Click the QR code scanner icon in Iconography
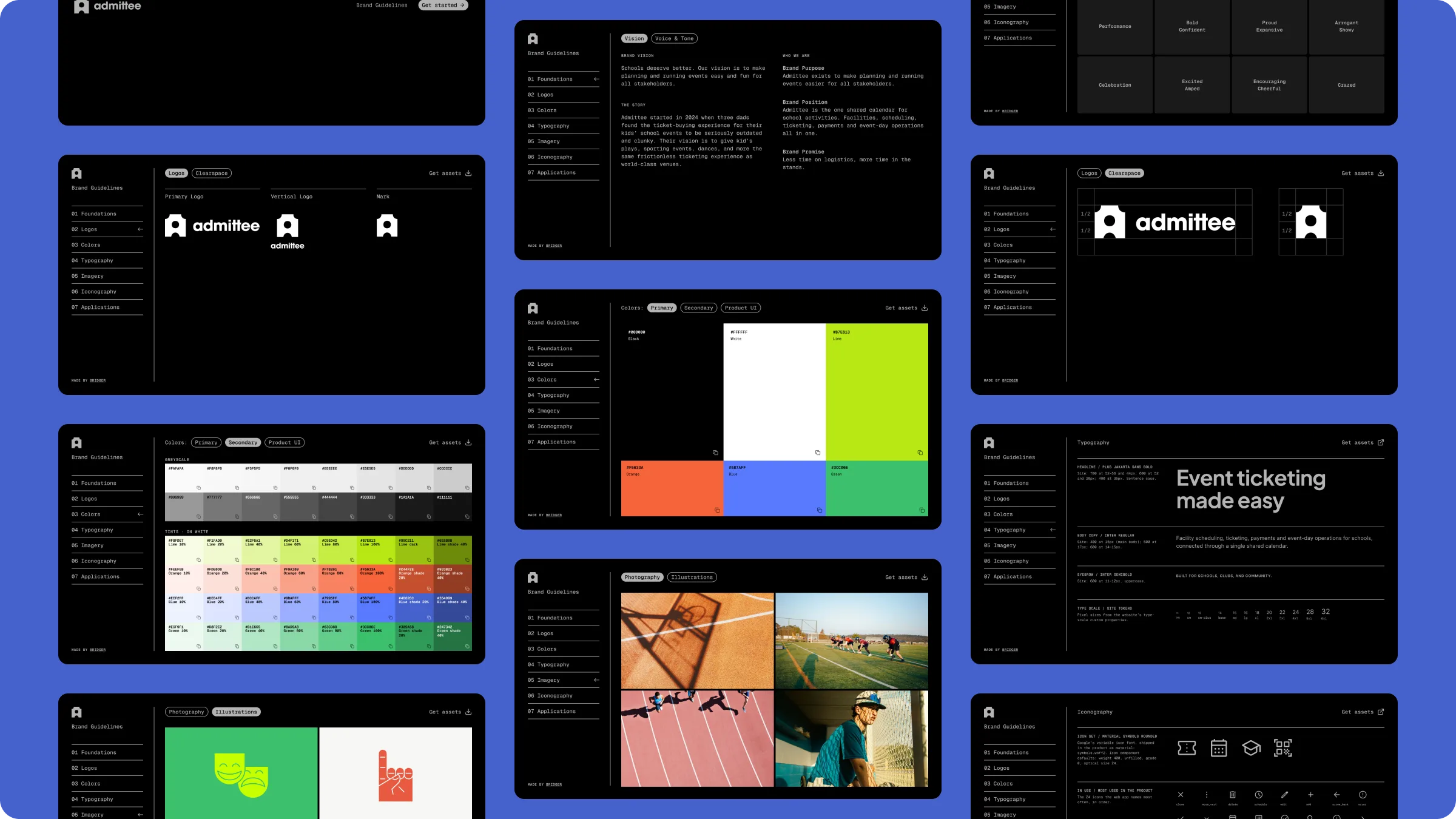This screenshot has height=819, width=1456. tap(1283, 748)
